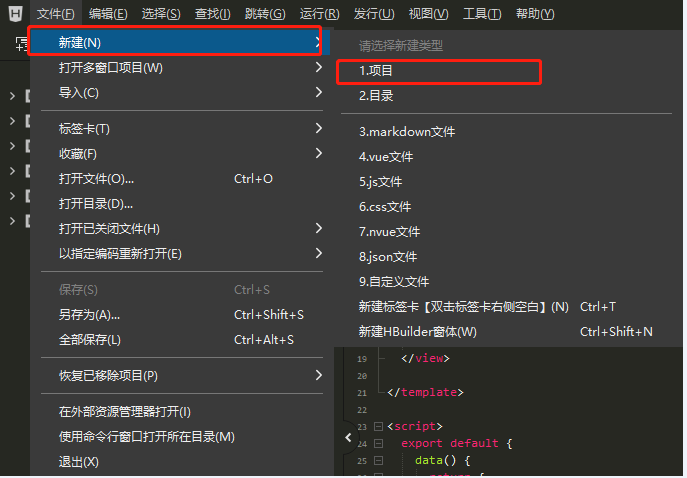The image size is (687, 478).
Task: Toggle fold box beside script tag
Action: click(379, 427)
